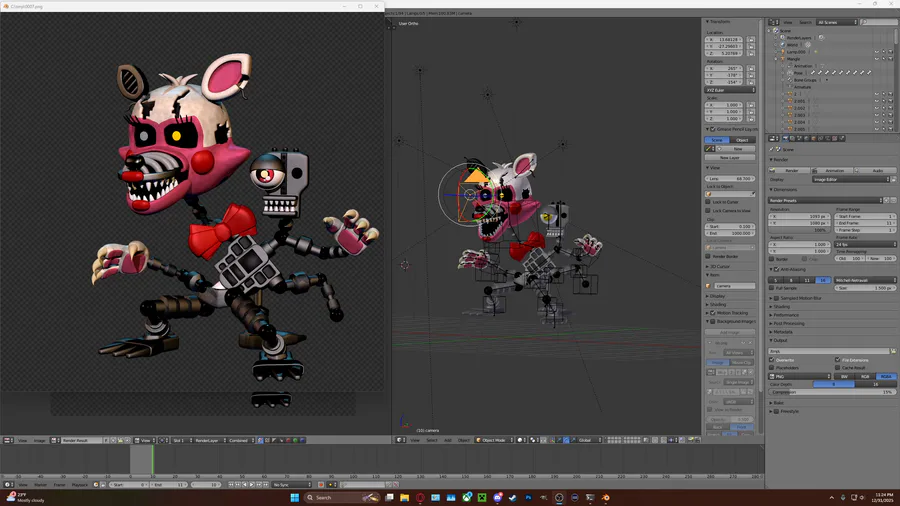Open the timeline Playback menu

(x=80, y=485)
